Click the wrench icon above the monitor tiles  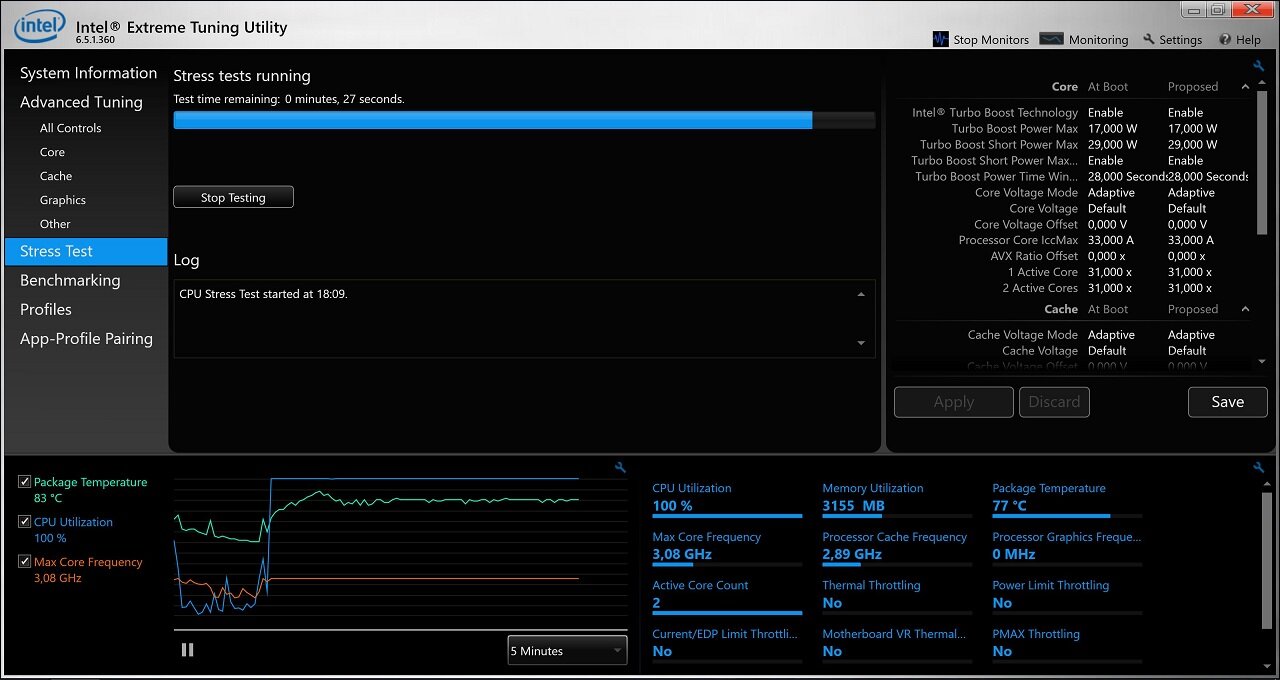click(x=1259, y=467)
